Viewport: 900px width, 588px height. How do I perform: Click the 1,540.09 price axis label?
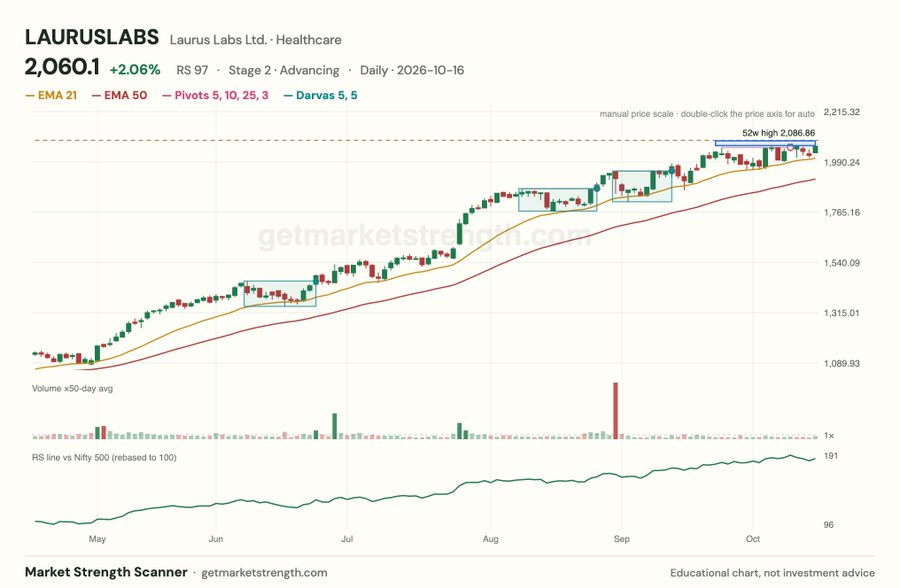point(841,263)
